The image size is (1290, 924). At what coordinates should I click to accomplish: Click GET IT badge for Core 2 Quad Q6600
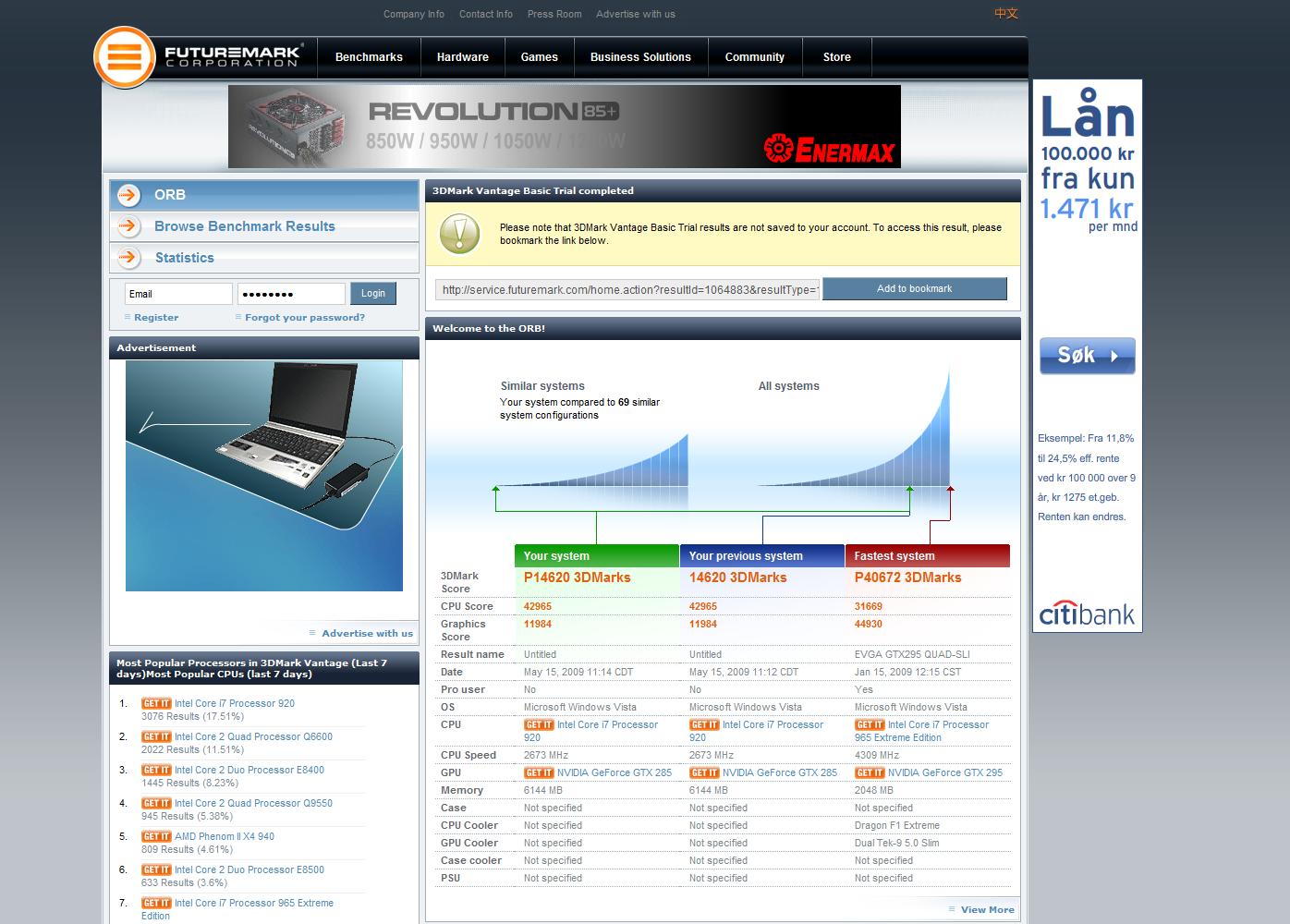(156, 736)
